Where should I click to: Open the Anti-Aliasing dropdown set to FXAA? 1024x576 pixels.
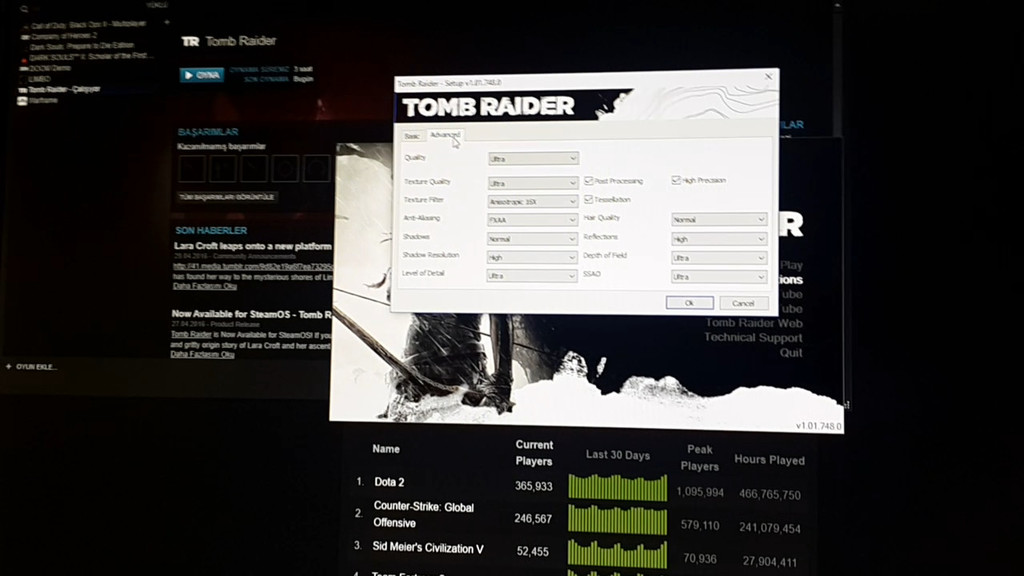[x=532, y=220]
